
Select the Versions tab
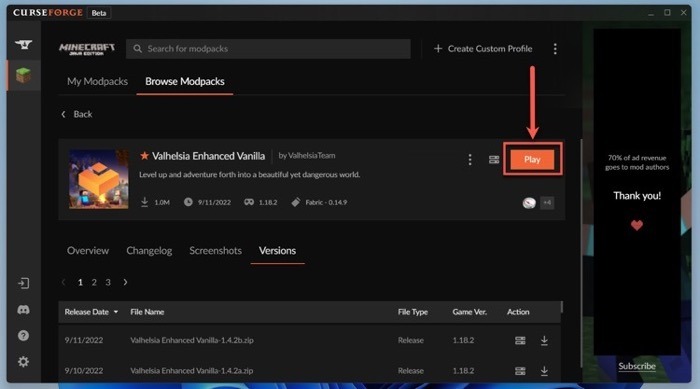(x=277, y=251)
